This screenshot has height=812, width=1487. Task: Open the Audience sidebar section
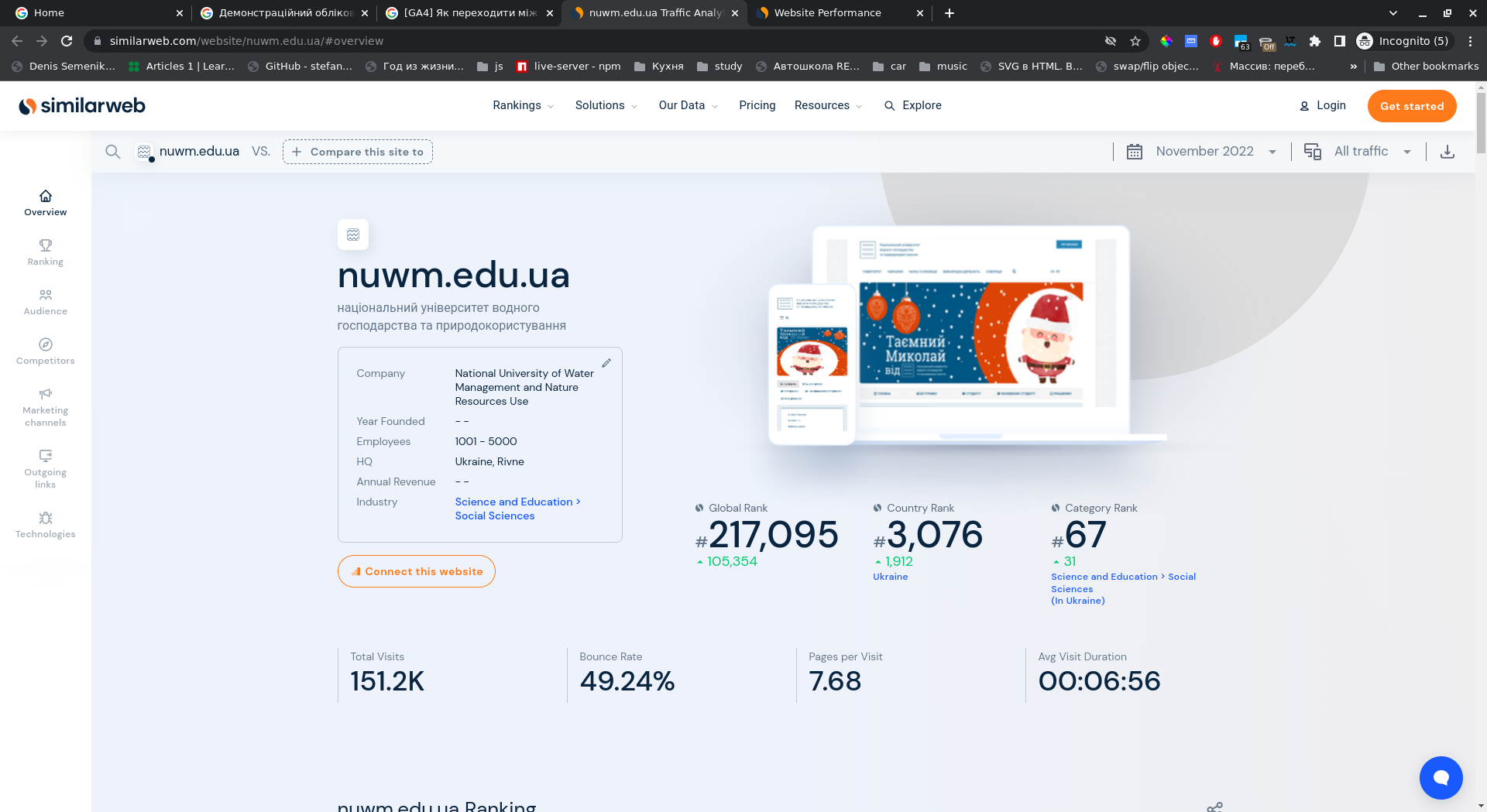45,302
